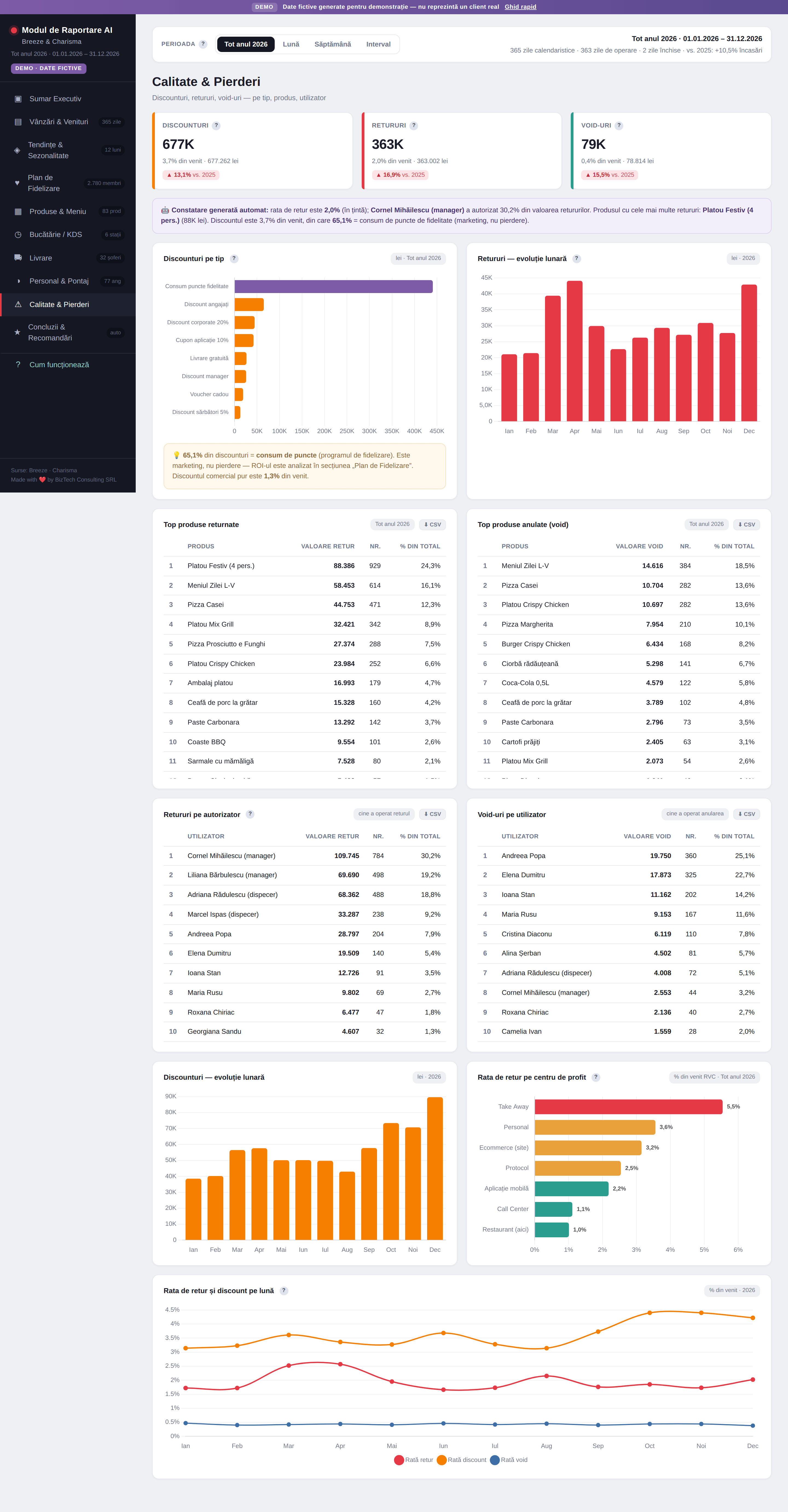This screenshot has height=1512, width=788.
Task: Click Coca-Cola 0,5L in void products table
Action: [525, 683]
